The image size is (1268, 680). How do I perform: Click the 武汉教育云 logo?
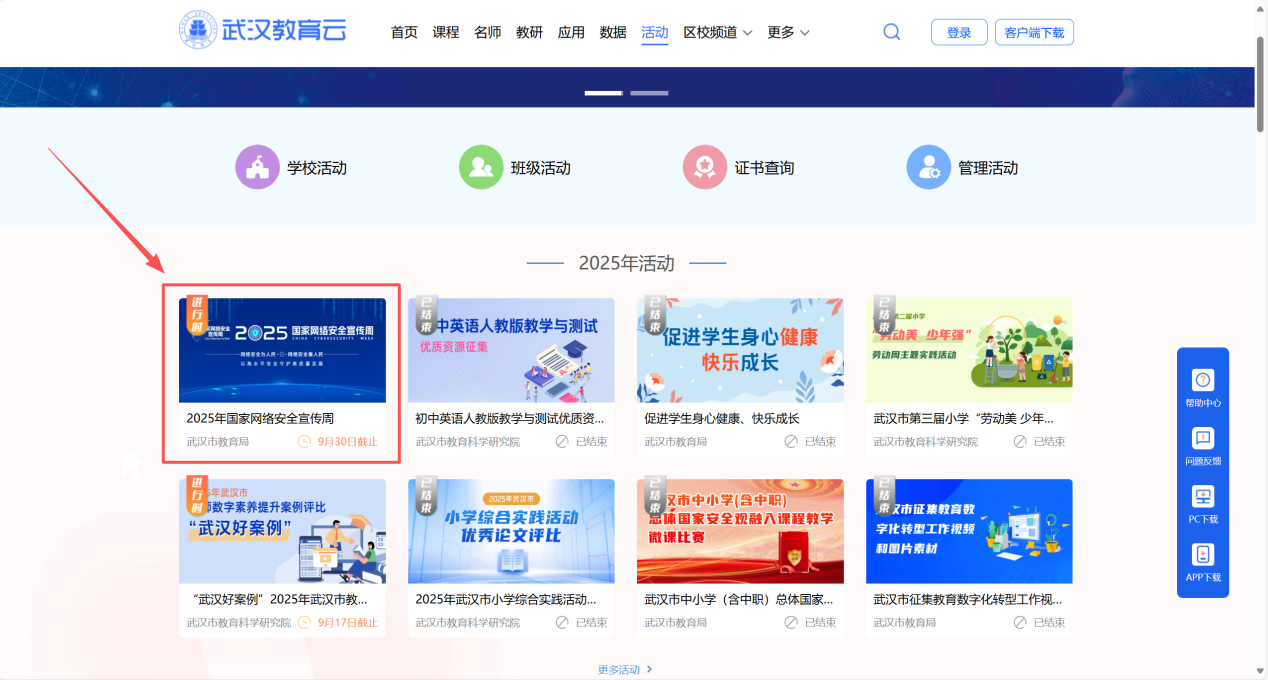(x=263, y=30)
